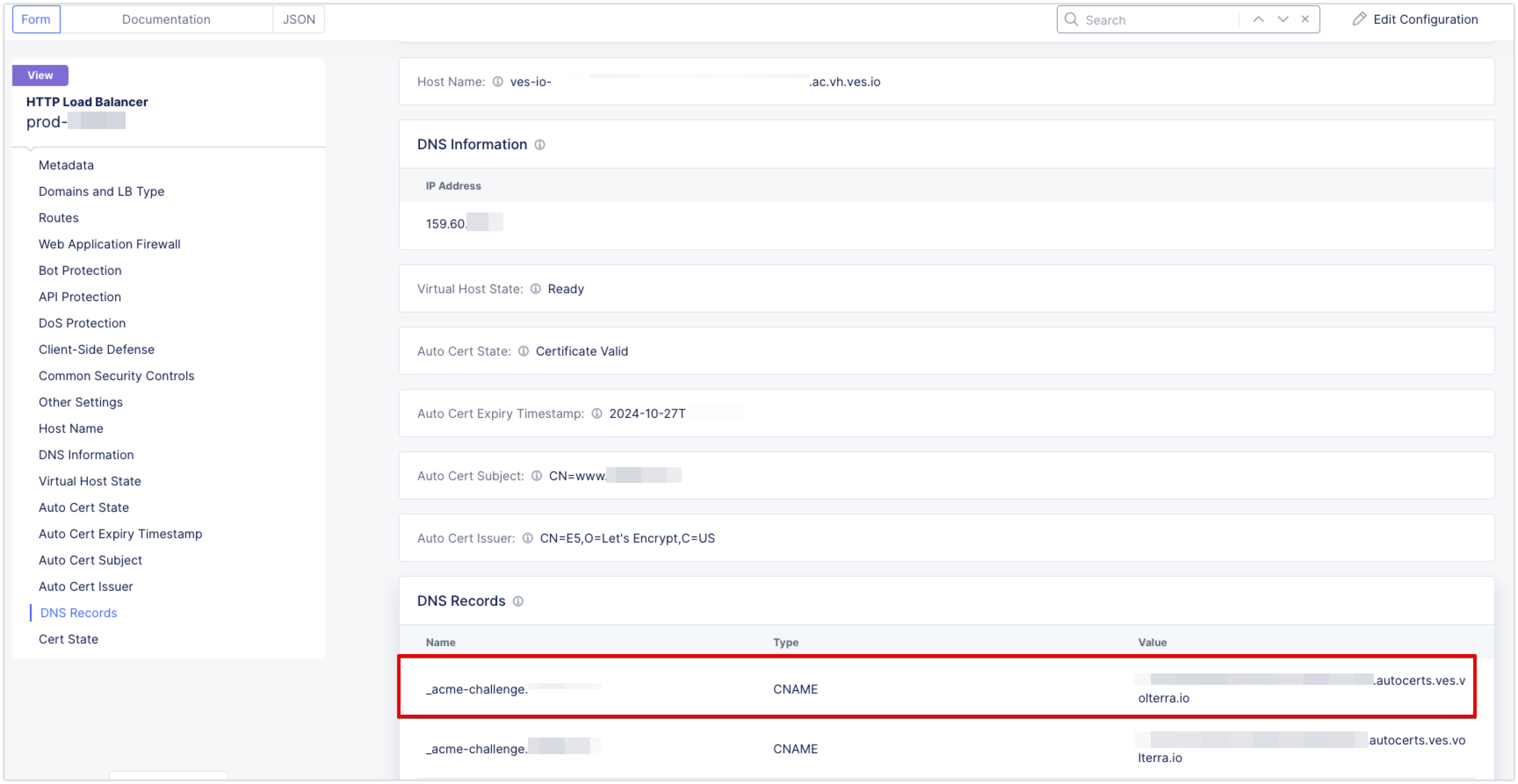Viewport: 1518px width, 784px height.
Task: Jump to previous search match with up chevron
Action: 1259,19
